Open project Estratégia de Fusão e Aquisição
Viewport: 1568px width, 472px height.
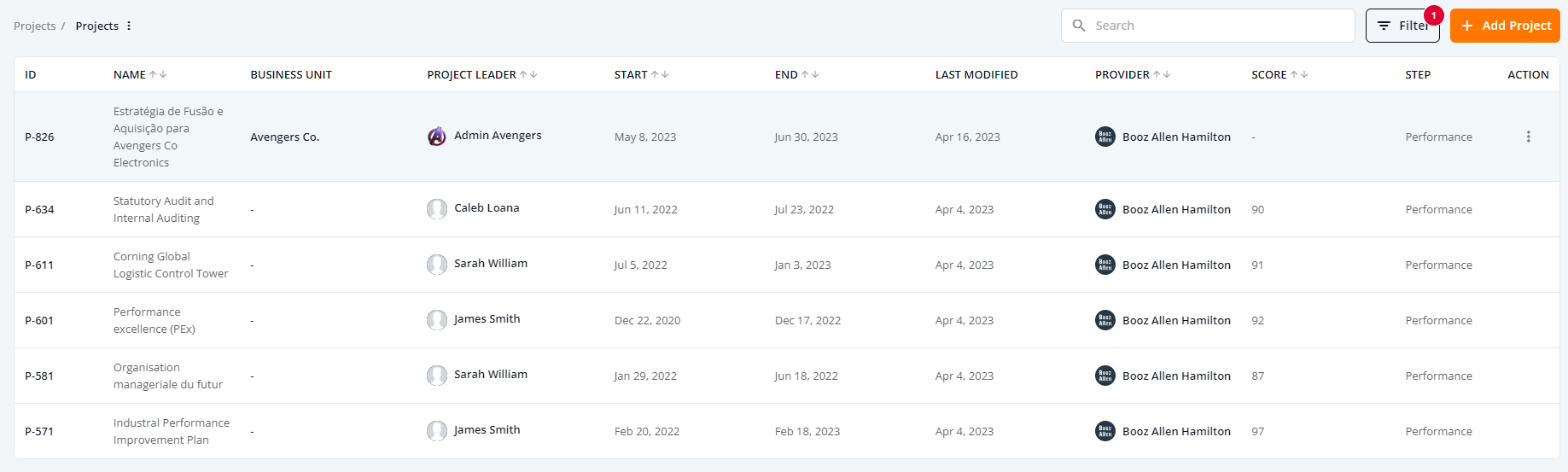168,137
